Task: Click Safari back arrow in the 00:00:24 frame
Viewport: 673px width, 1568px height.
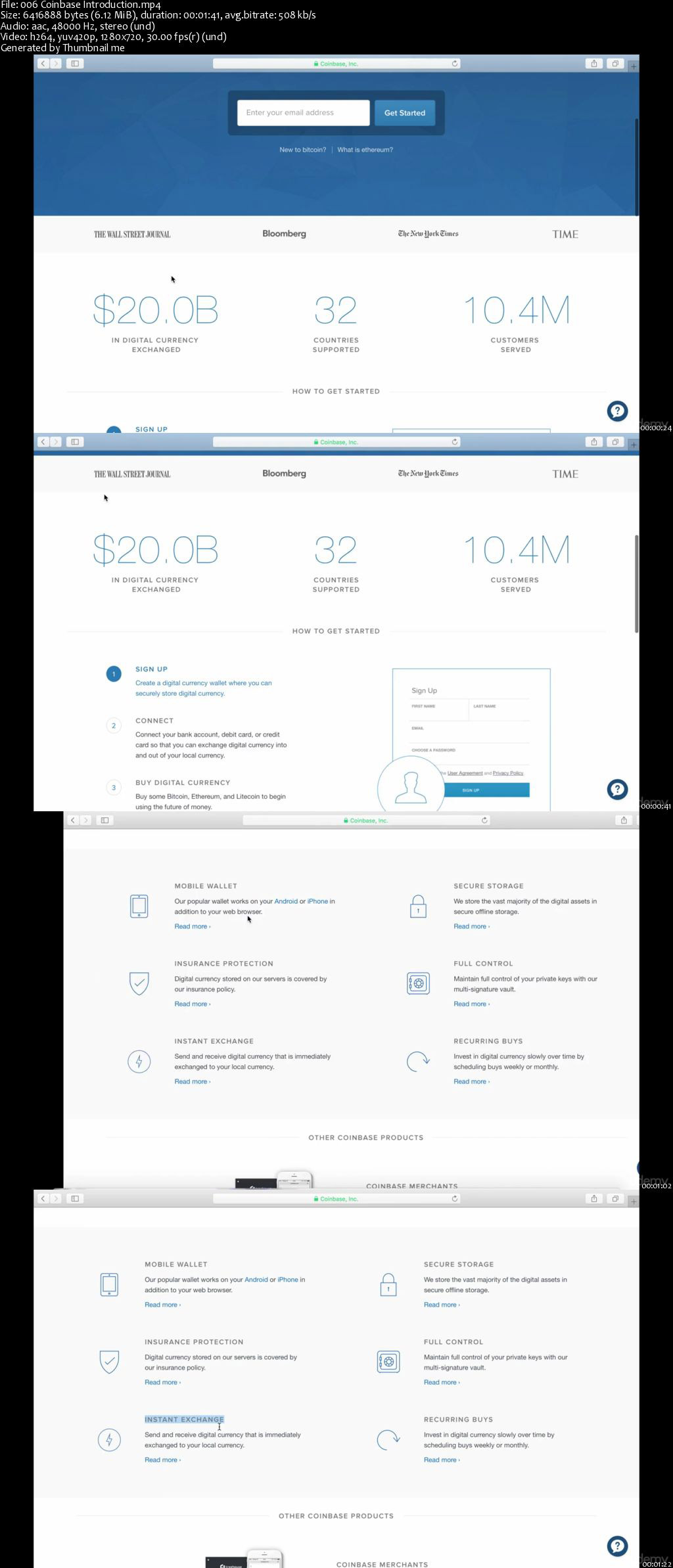Action: tap(43, 64)
